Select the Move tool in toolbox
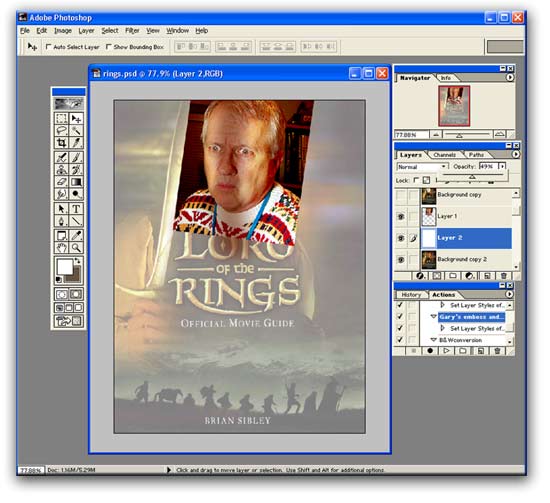The width and height of the screenshot is (550, 503). pyautogui.click(x=76, y=119)
